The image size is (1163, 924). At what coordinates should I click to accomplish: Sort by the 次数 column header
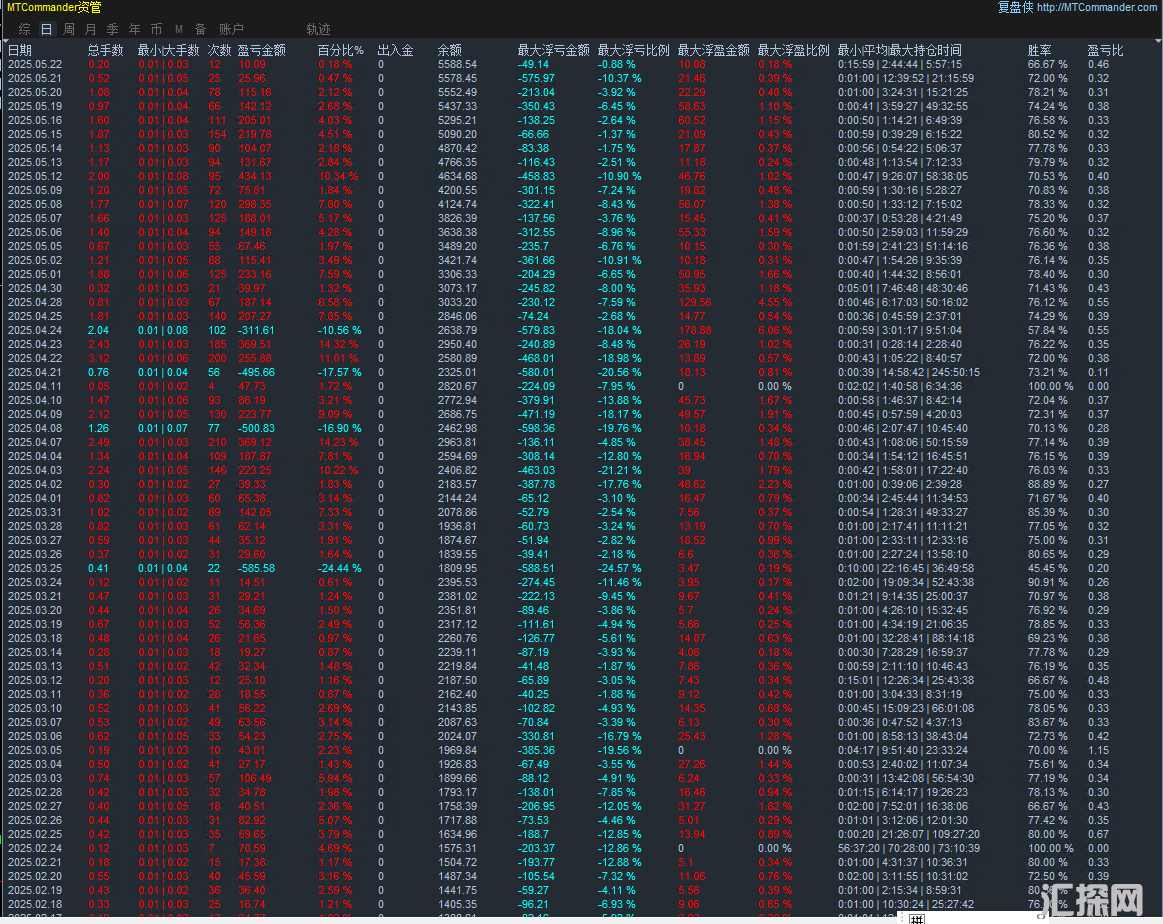[x=220, y=50]
